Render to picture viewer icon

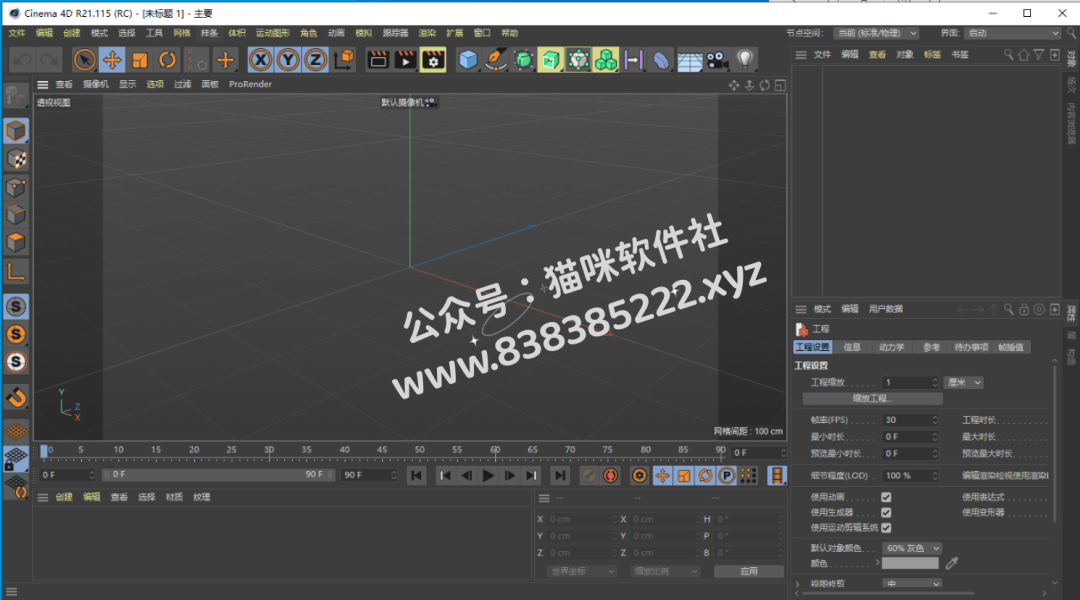pyautogui.click(x=406, y=60)
